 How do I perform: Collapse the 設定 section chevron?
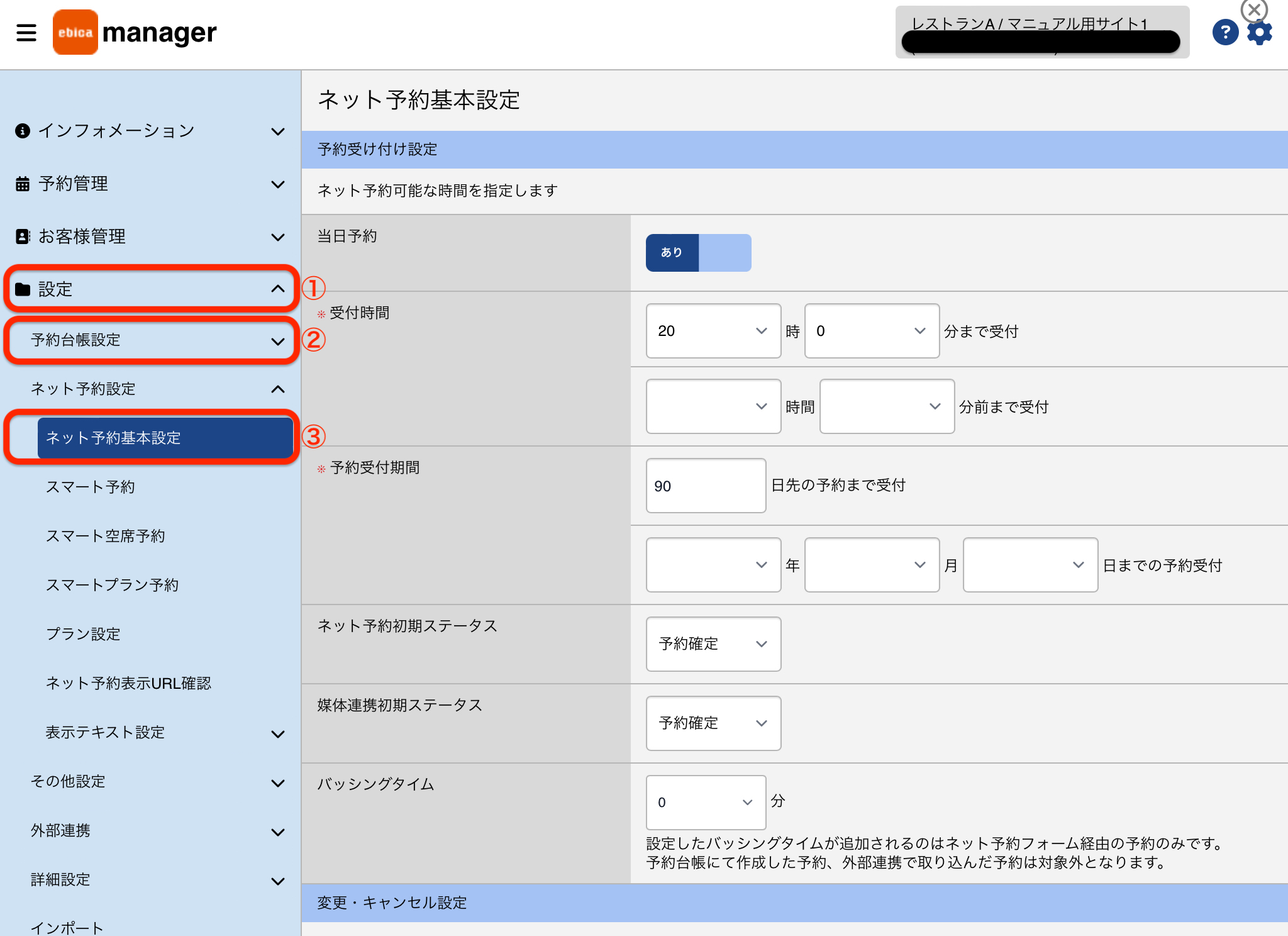(x=278, y=289)
